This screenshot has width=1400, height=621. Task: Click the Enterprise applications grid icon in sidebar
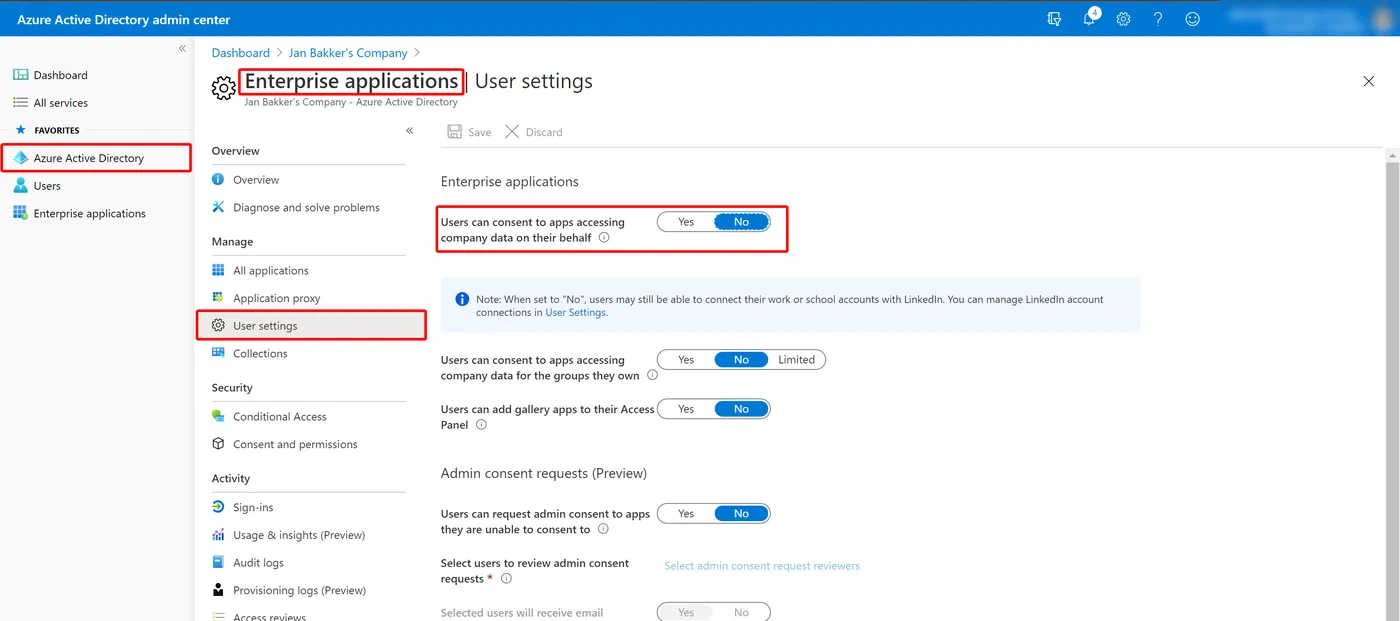20,213
